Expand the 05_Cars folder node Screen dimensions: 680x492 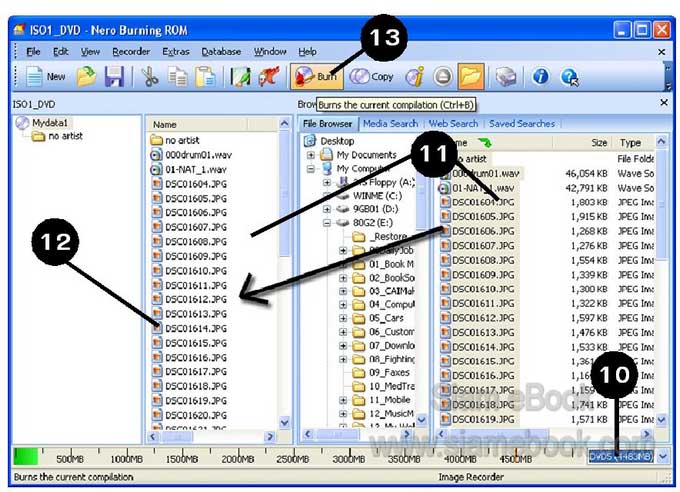(x=343, y=318)
